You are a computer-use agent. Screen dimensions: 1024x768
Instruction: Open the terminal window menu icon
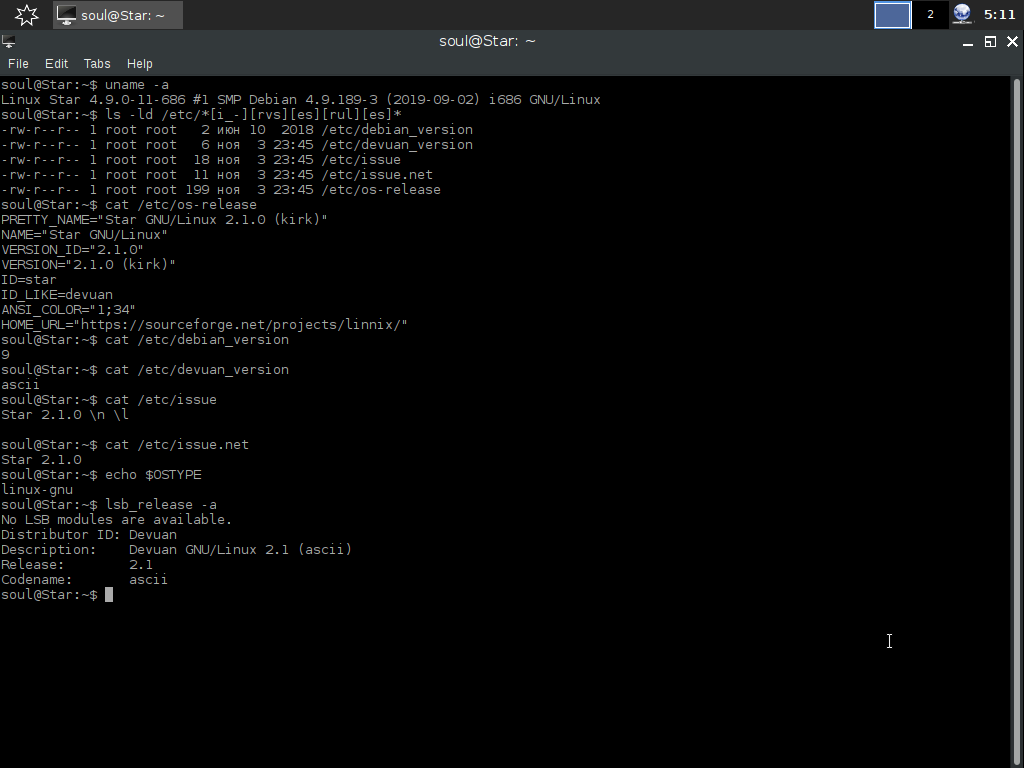pos(9,42)
